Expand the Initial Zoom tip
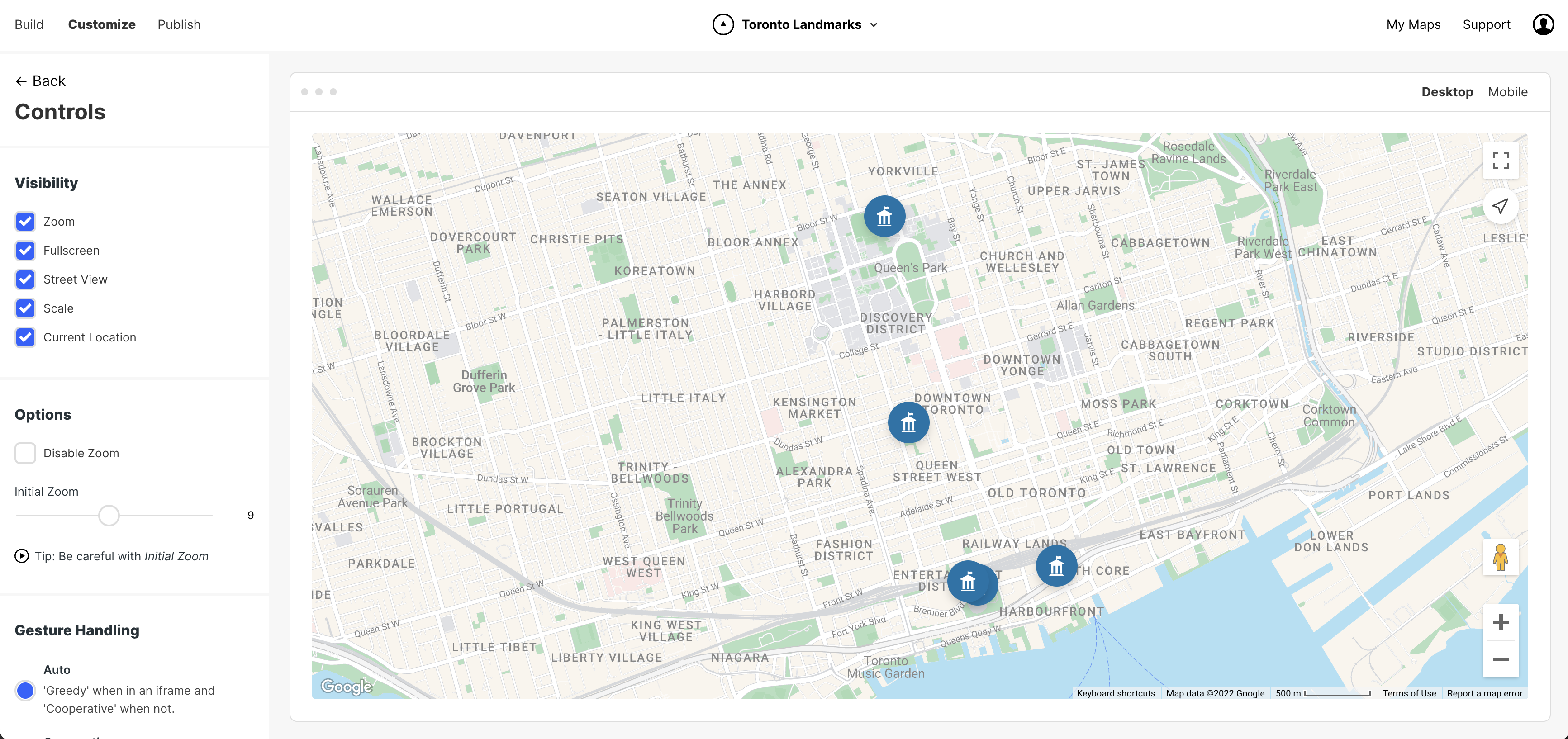Screen dimensions: 1568x739 (x=22, y=556)
